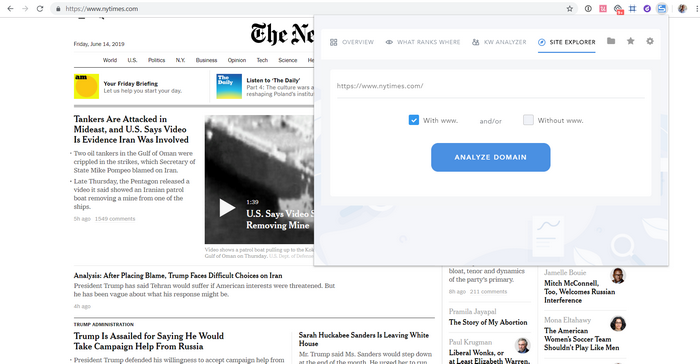Open the World section
The width and height of the screenshot is (700, 364).
pyautogui.click(x=110, y=60)
